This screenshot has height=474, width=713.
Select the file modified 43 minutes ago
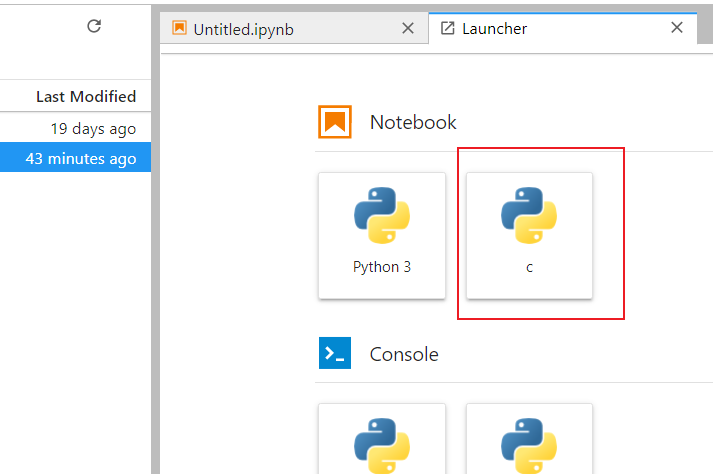coord(80,158)
